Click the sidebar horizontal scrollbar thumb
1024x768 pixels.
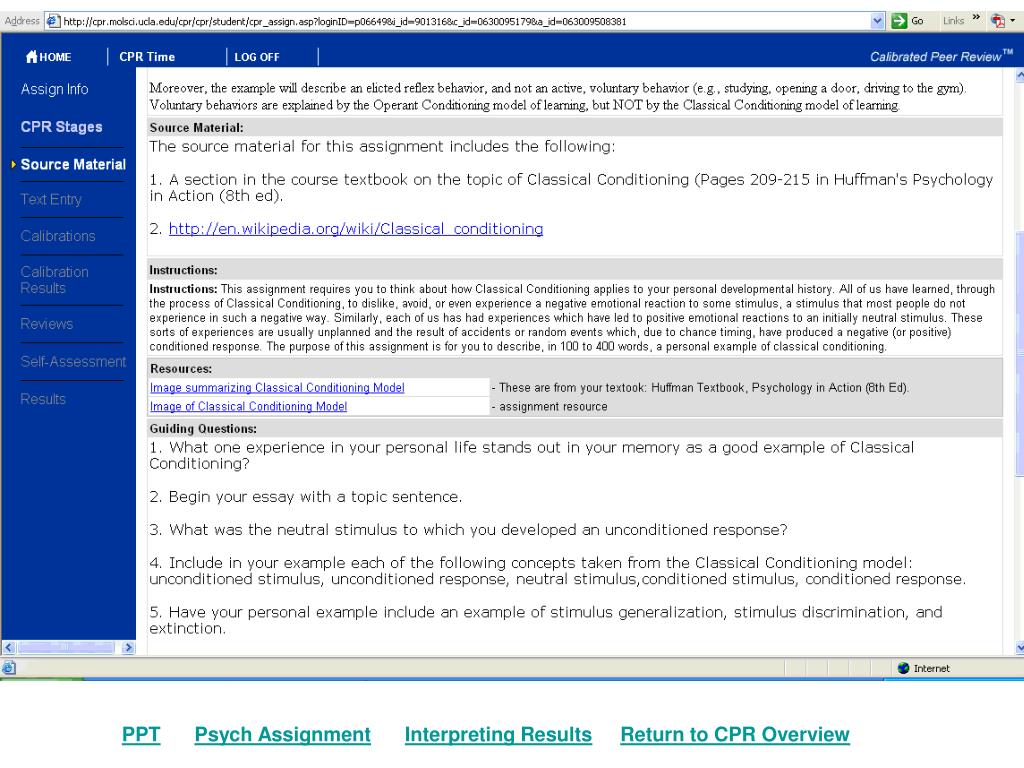click(x=66, y=648)
